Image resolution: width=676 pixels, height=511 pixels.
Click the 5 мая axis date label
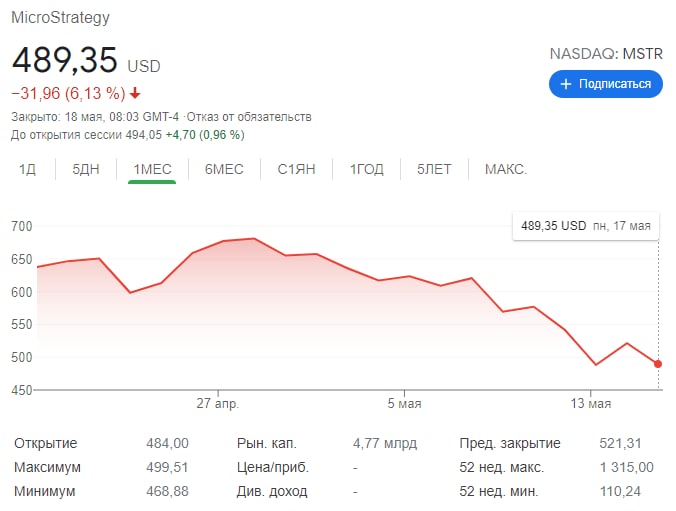pos(404,404)
